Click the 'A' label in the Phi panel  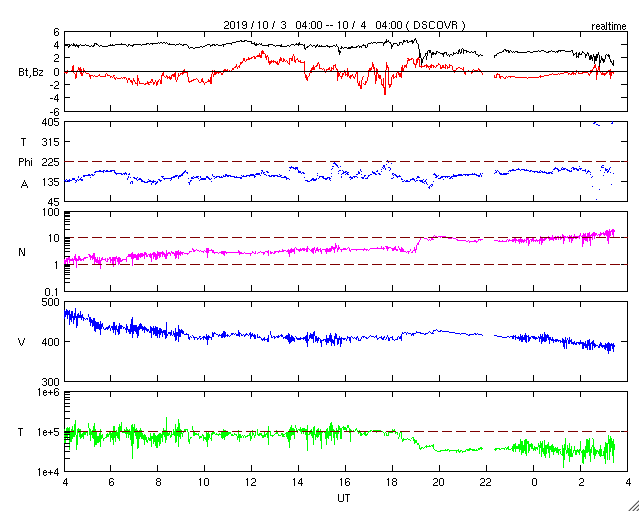tap(24, 185)
